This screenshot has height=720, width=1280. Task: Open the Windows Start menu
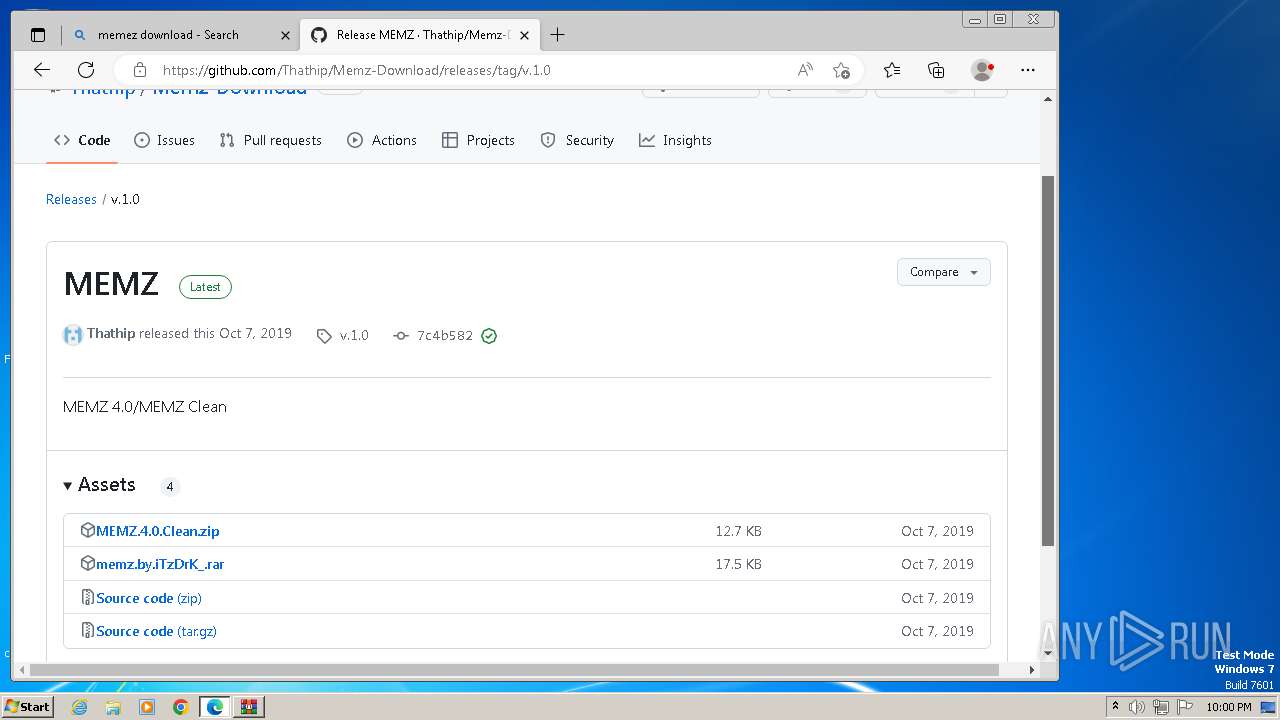(x=28, y=707)
